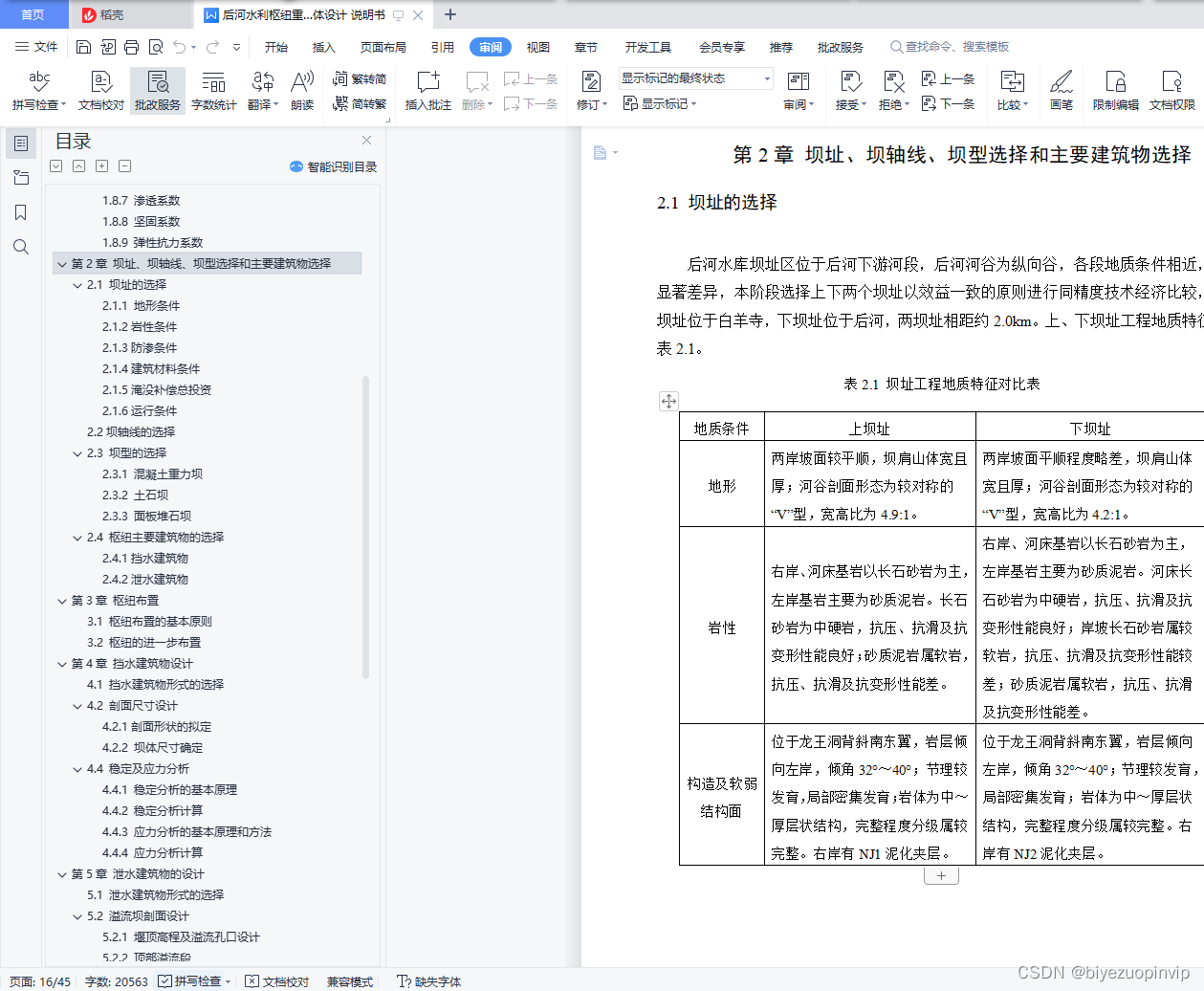Open the 字数统计 word count tool
This screenshot has height=991, width=1204.
pos(213,91)
